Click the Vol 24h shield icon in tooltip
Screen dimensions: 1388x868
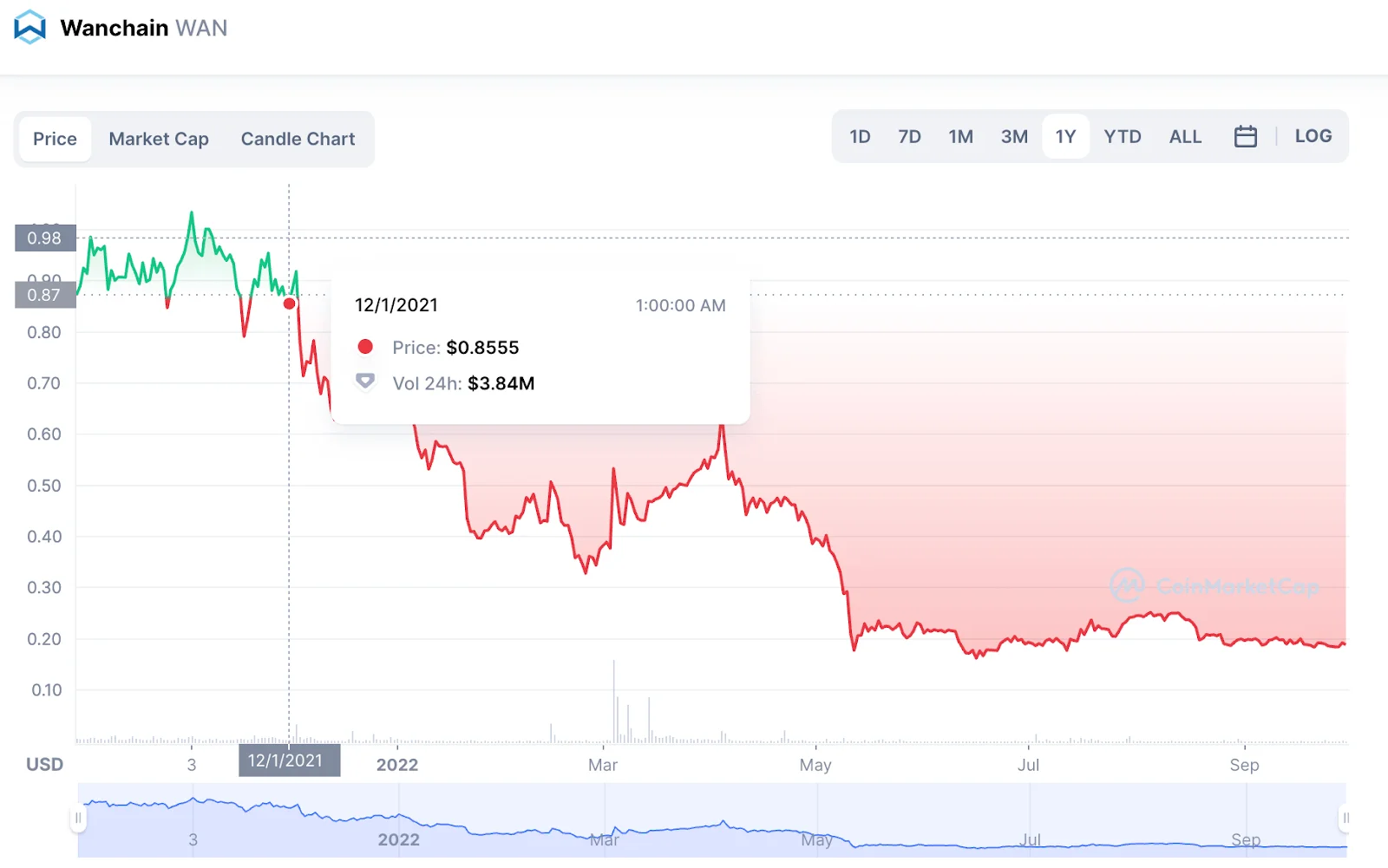(x=365, y=382)
